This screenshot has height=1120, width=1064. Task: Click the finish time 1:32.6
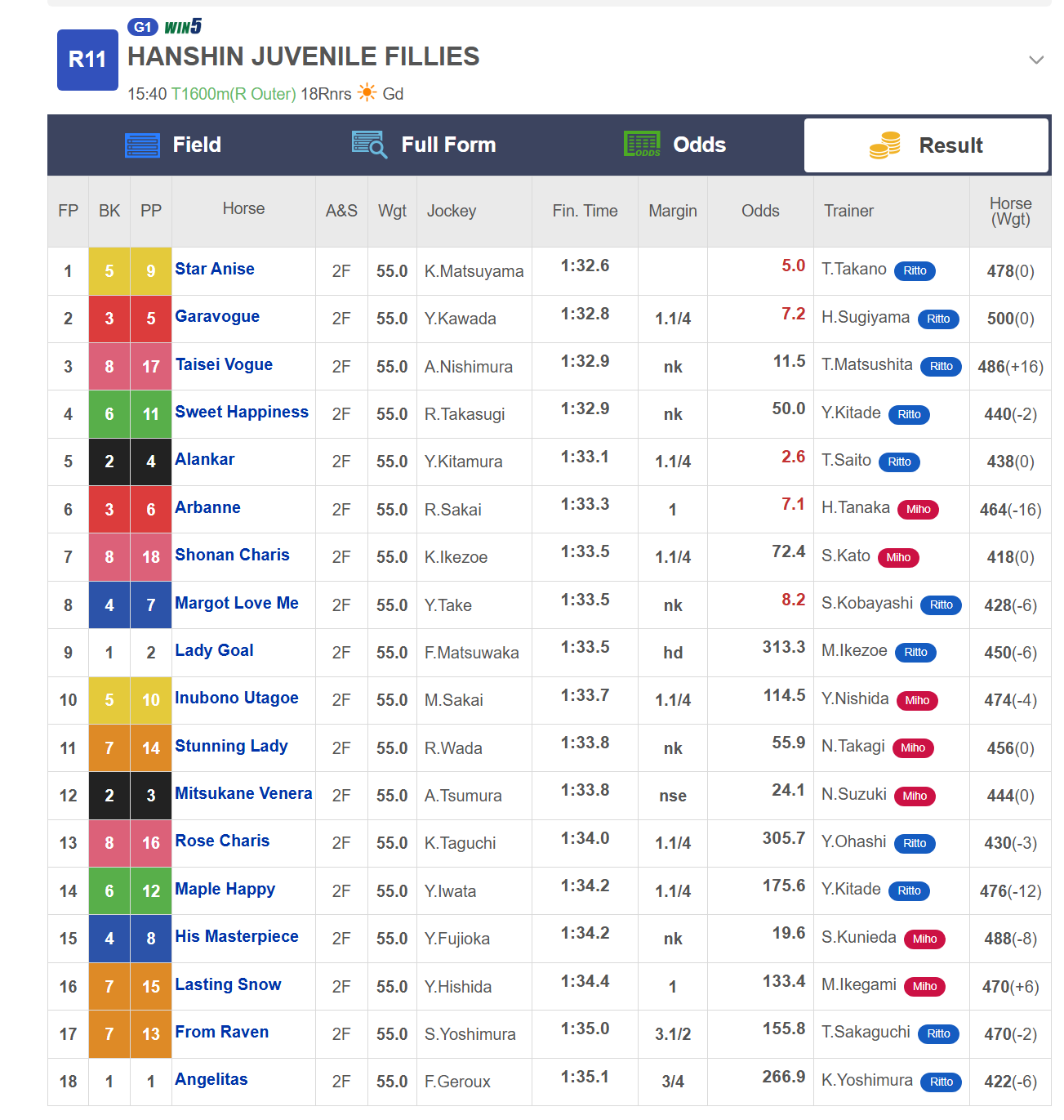(x=585, y=265)
